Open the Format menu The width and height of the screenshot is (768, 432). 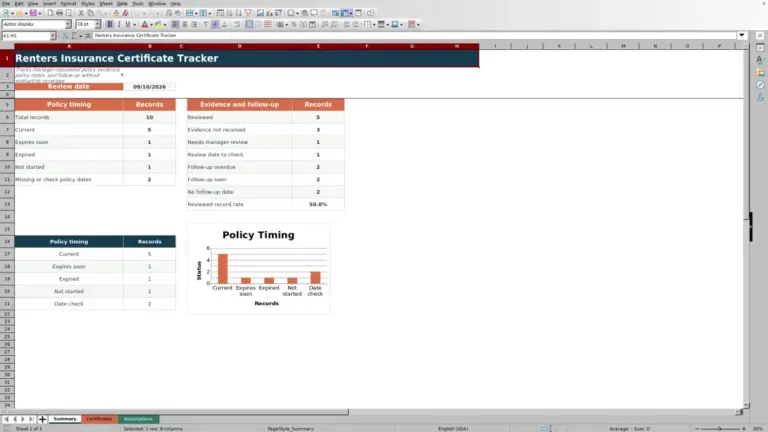68,3
